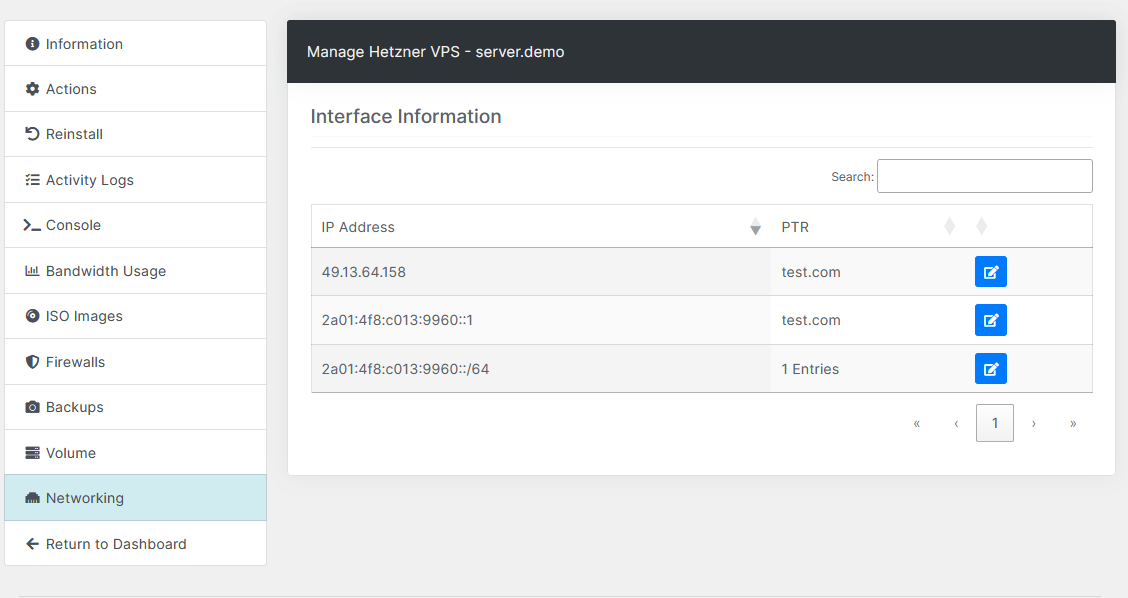Open the Actions sidebar item
Image resolution: width=1128 pixels, height=598 pixels.
(x=71, y=89)
